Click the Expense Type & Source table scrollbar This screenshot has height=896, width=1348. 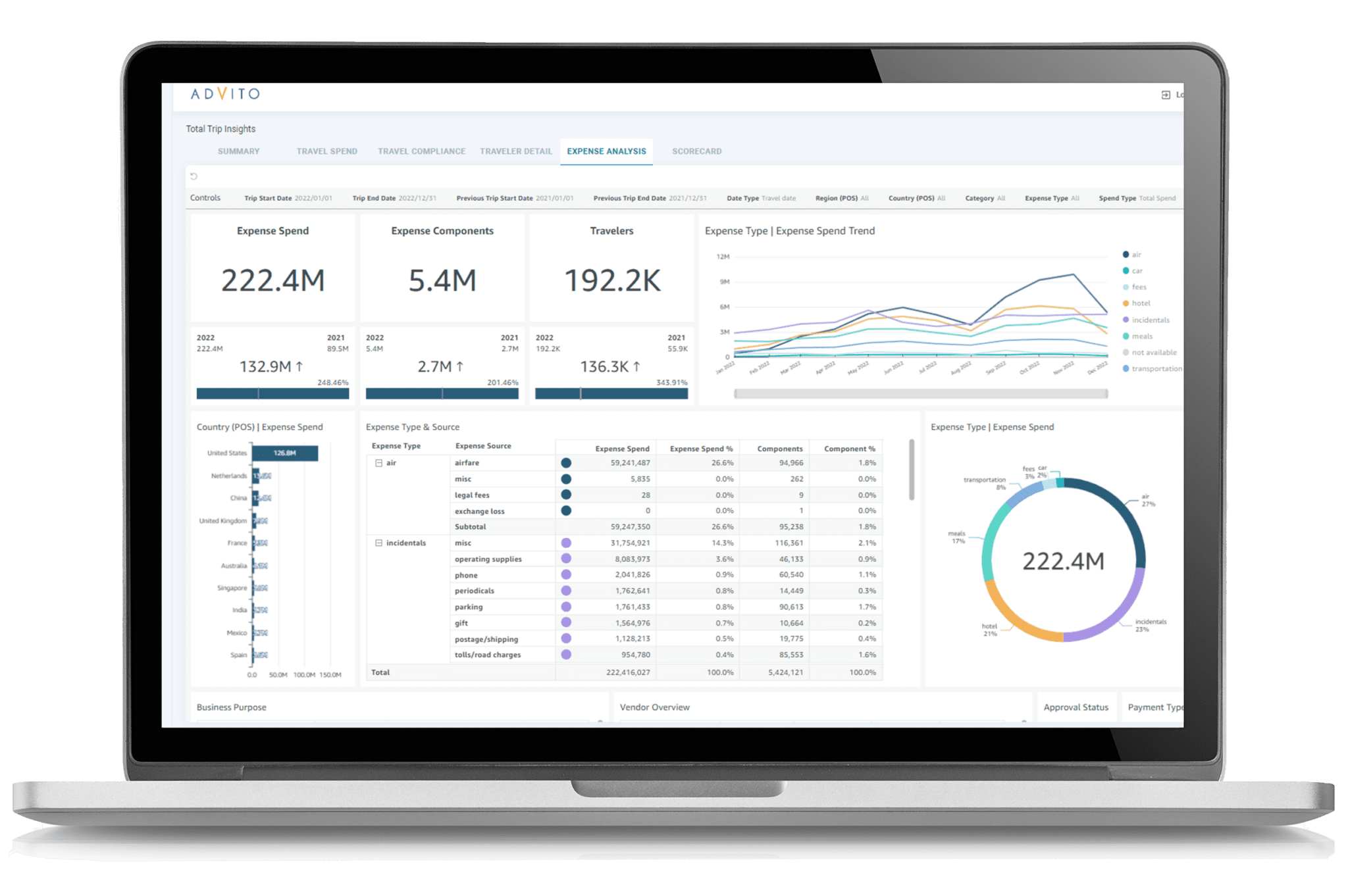coord(912,470)
